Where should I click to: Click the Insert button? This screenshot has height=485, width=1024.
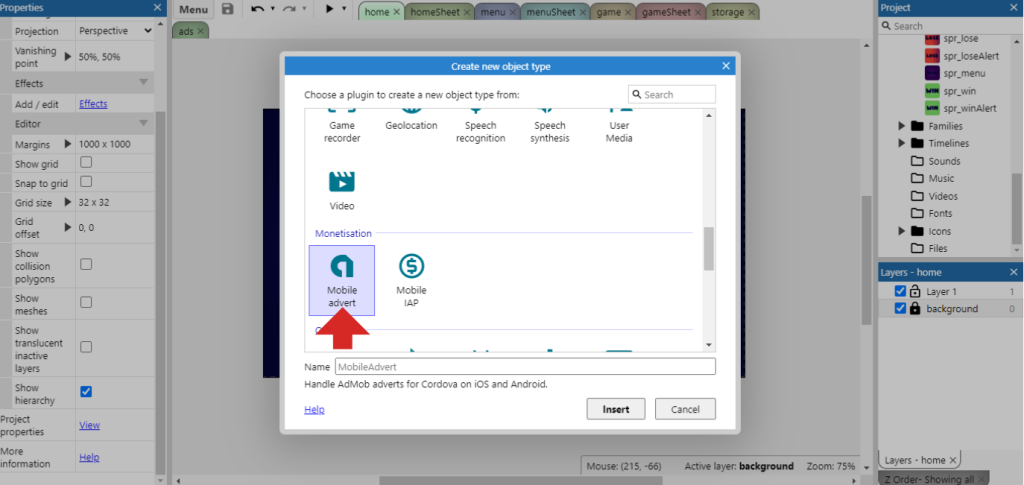click(x=616, y=409)
